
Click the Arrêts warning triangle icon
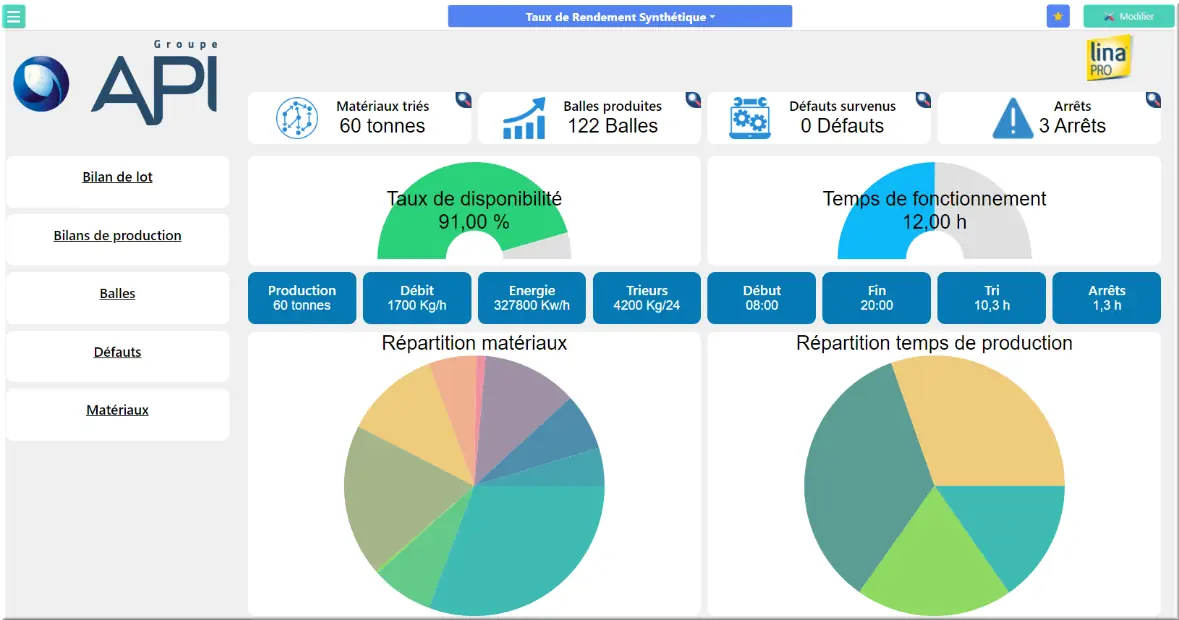coord(1012,119)
